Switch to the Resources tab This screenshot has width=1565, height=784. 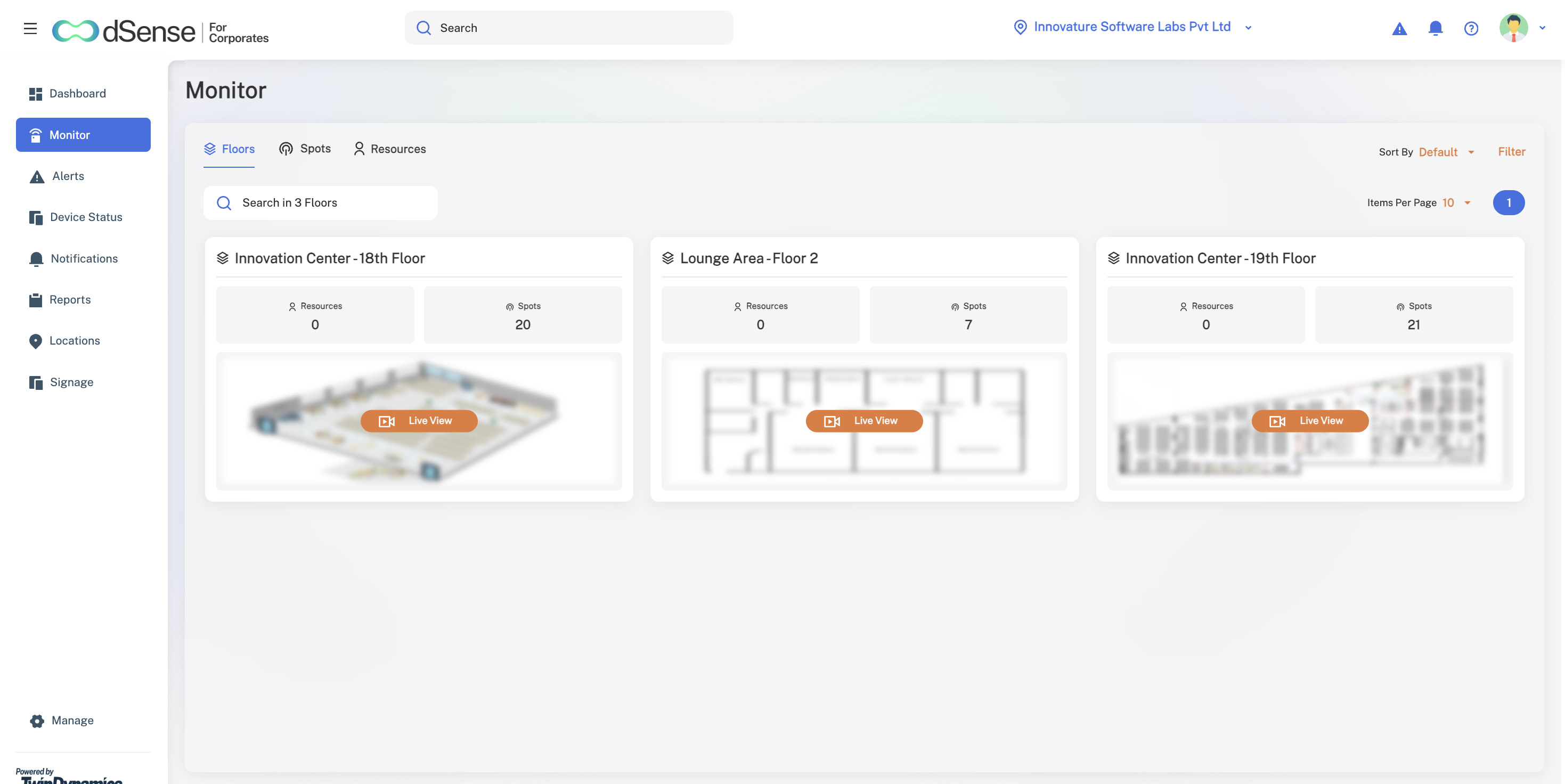tap(389, 149)
